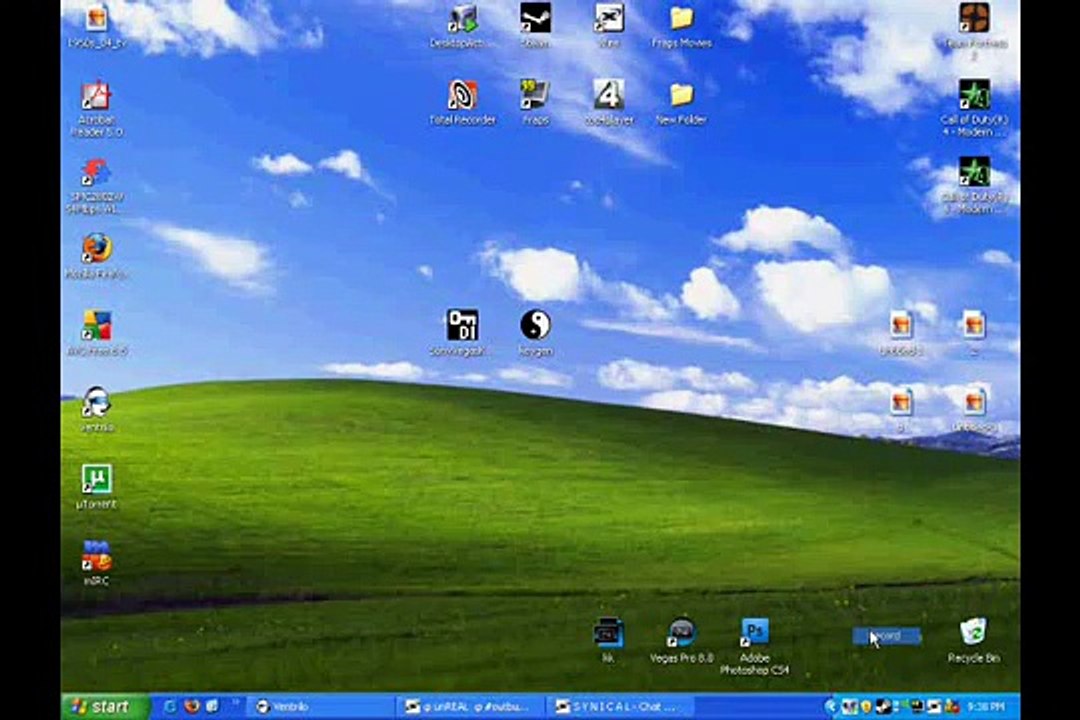The width and height of the screenshot is (1080, 720).
Task: Switch to the SYNICAL Chat taskbar button
Action: (620, 706)
